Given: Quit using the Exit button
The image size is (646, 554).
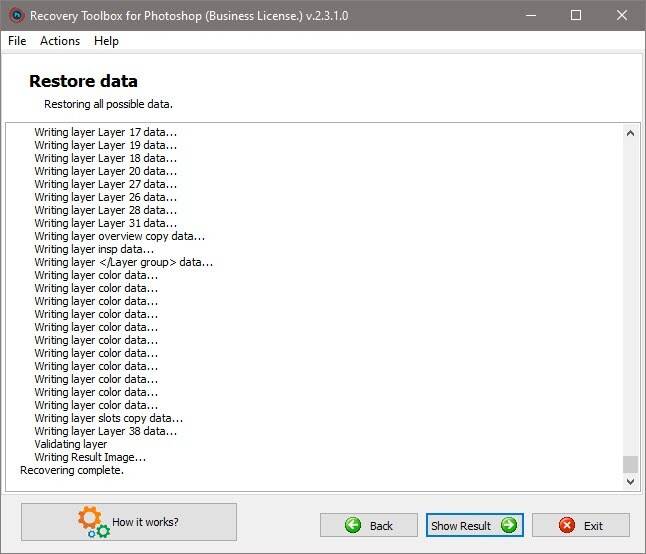Looking at the screenshot, I should pyautogui.click(x=580, y=525).
